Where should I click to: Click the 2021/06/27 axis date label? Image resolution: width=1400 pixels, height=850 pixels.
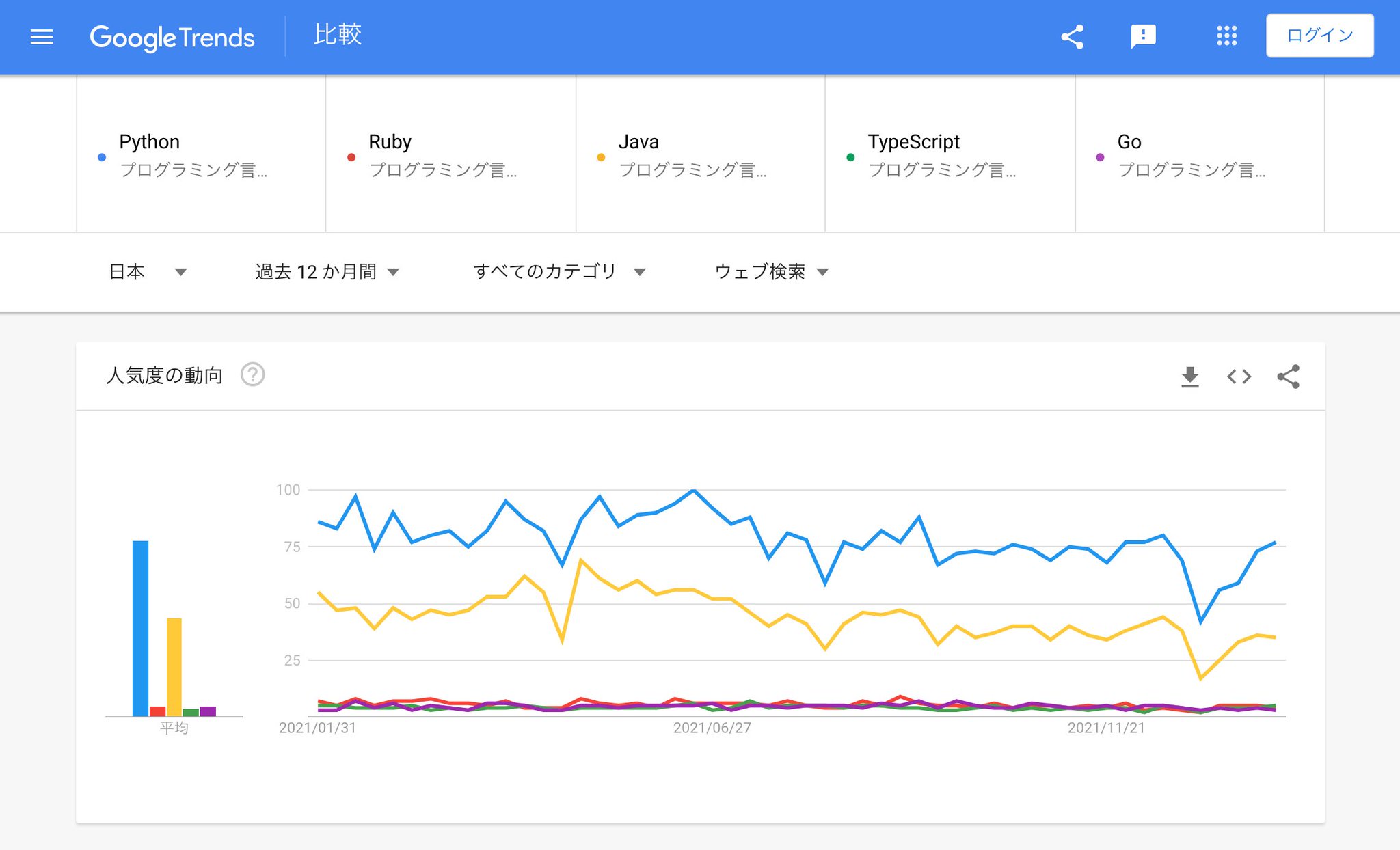(712, 728)
